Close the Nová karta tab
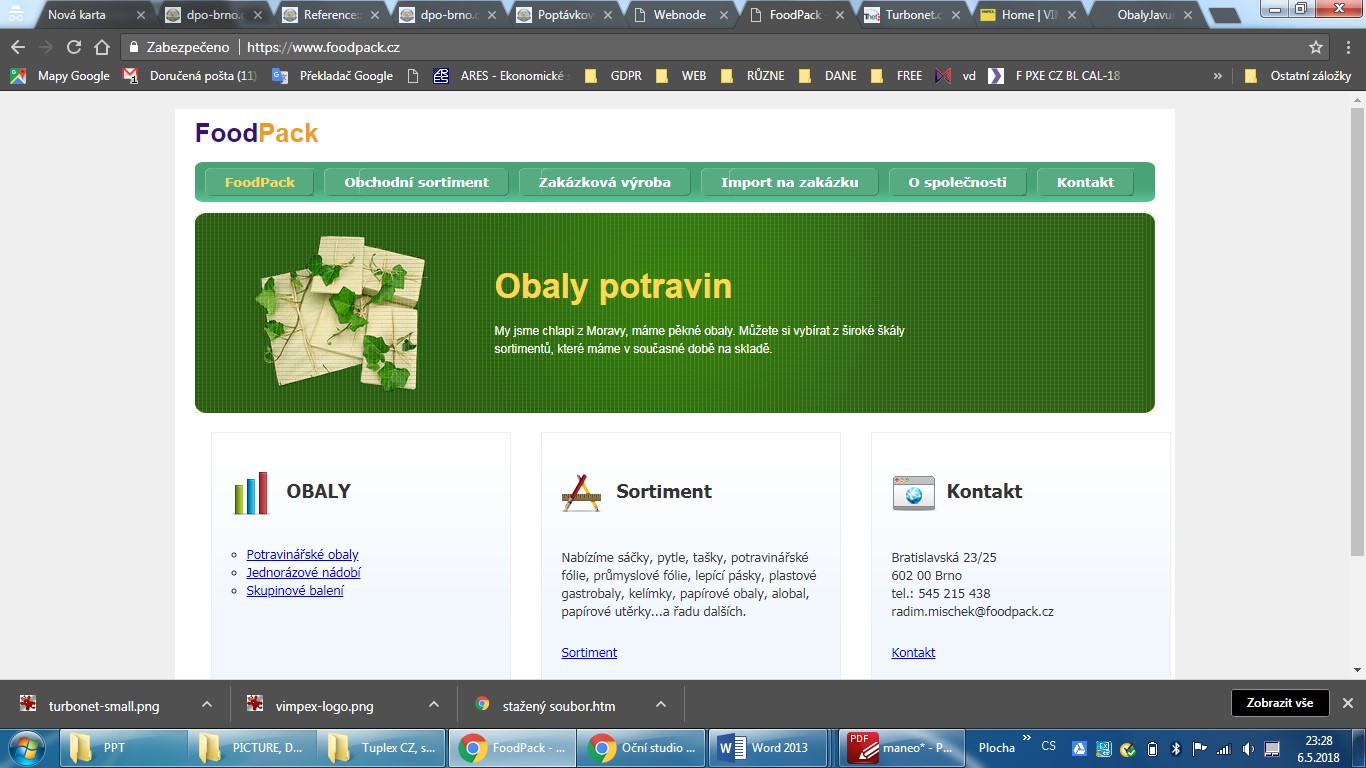Viewport: 1366px width, 768px height. pos(141,15)
